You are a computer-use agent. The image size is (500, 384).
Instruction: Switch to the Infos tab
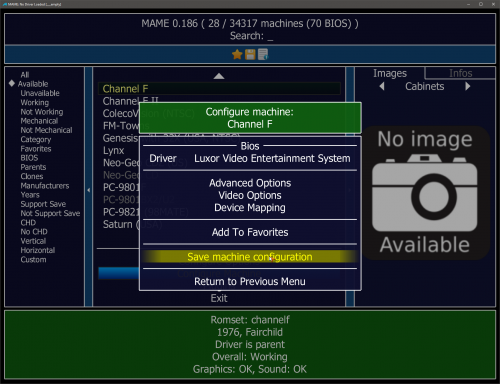[x=460, y=73]
